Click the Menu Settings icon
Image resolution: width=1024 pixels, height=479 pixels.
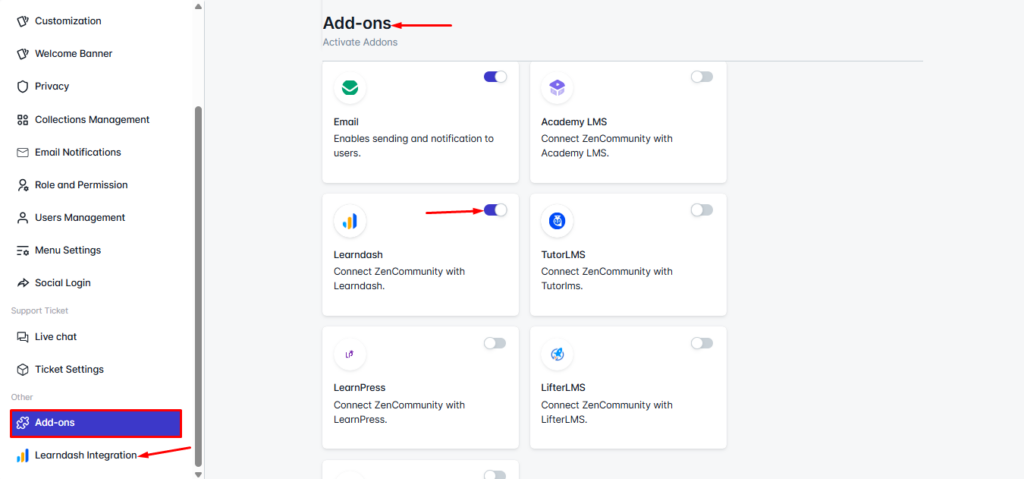click(x=23, y=250)
